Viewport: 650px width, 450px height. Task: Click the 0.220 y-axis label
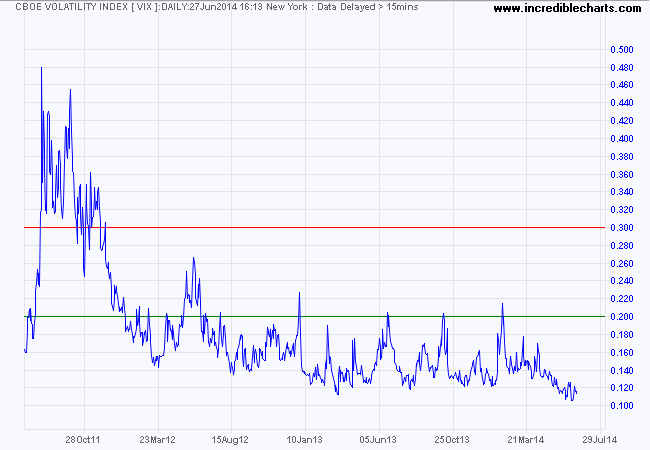tap(622, 299)
